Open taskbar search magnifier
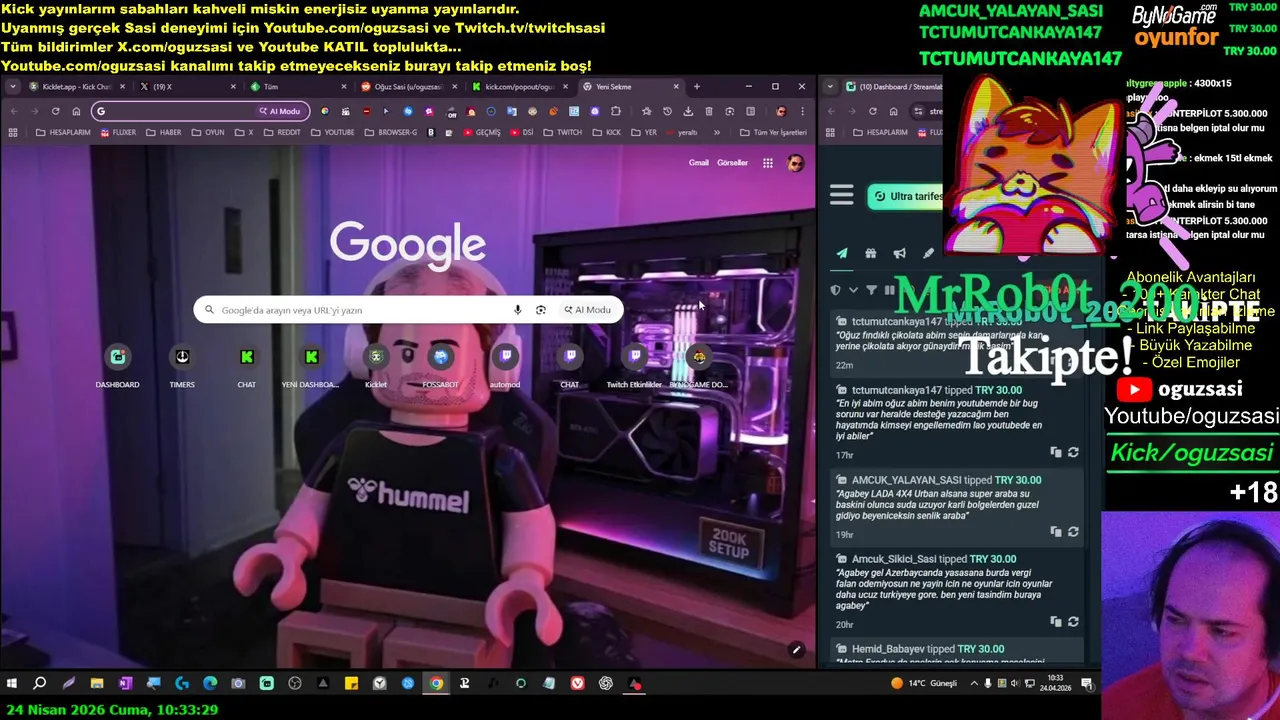 tap(40, 684)
